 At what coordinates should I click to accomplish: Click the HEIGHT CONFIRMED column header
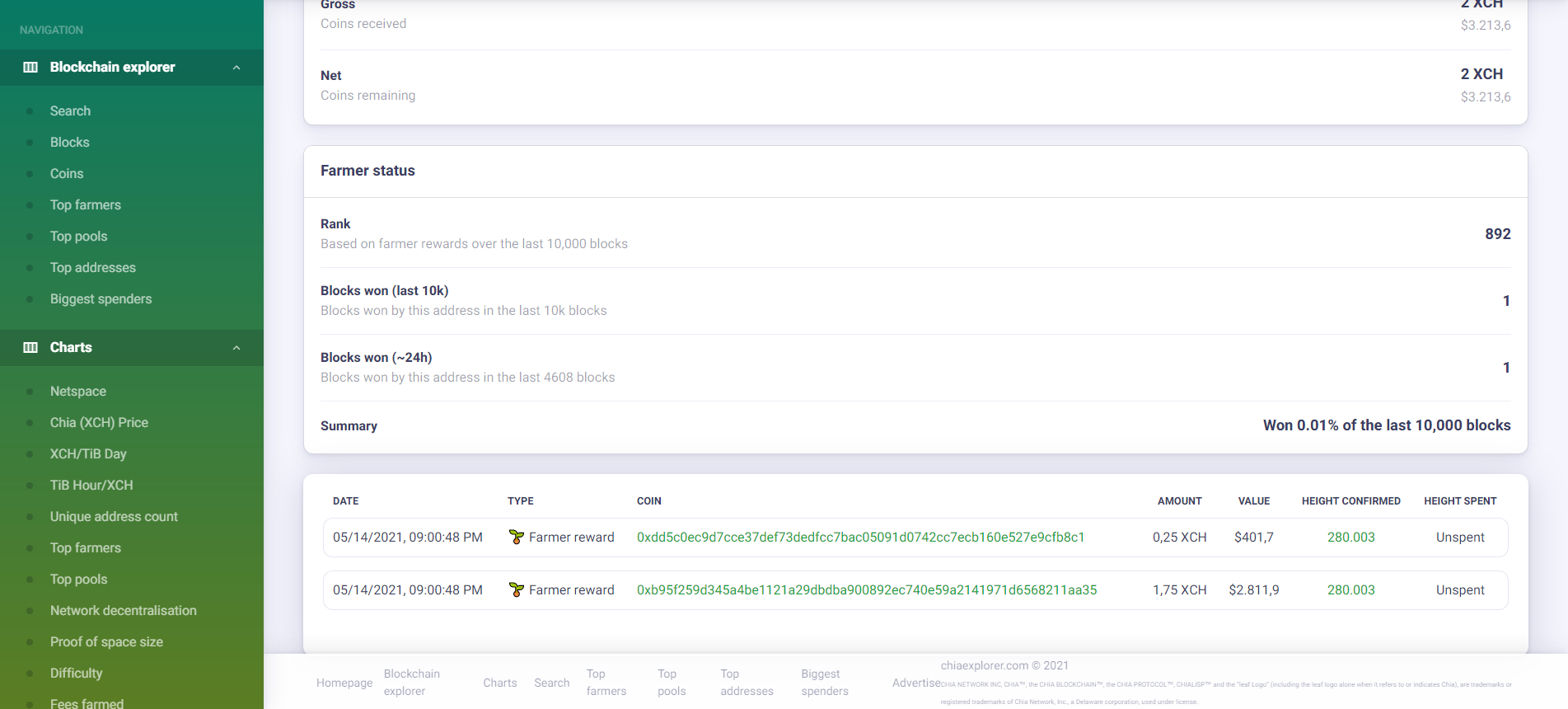coord(1351,500)
